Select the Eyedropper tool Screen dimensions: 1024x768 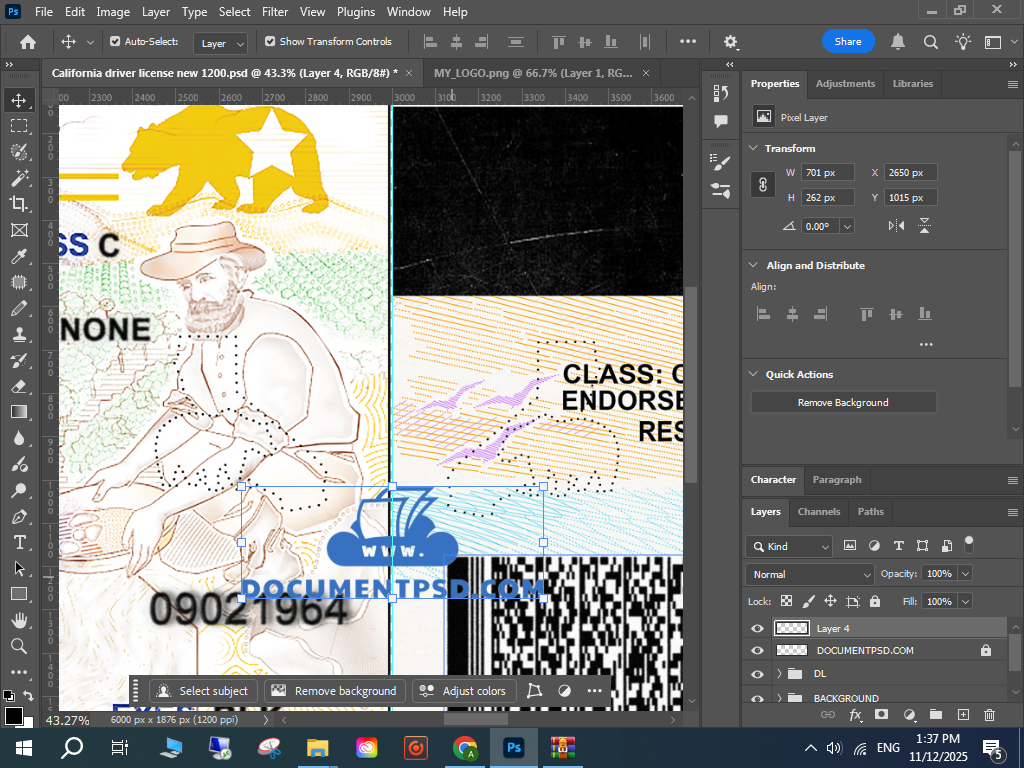[x=18, y=256]
